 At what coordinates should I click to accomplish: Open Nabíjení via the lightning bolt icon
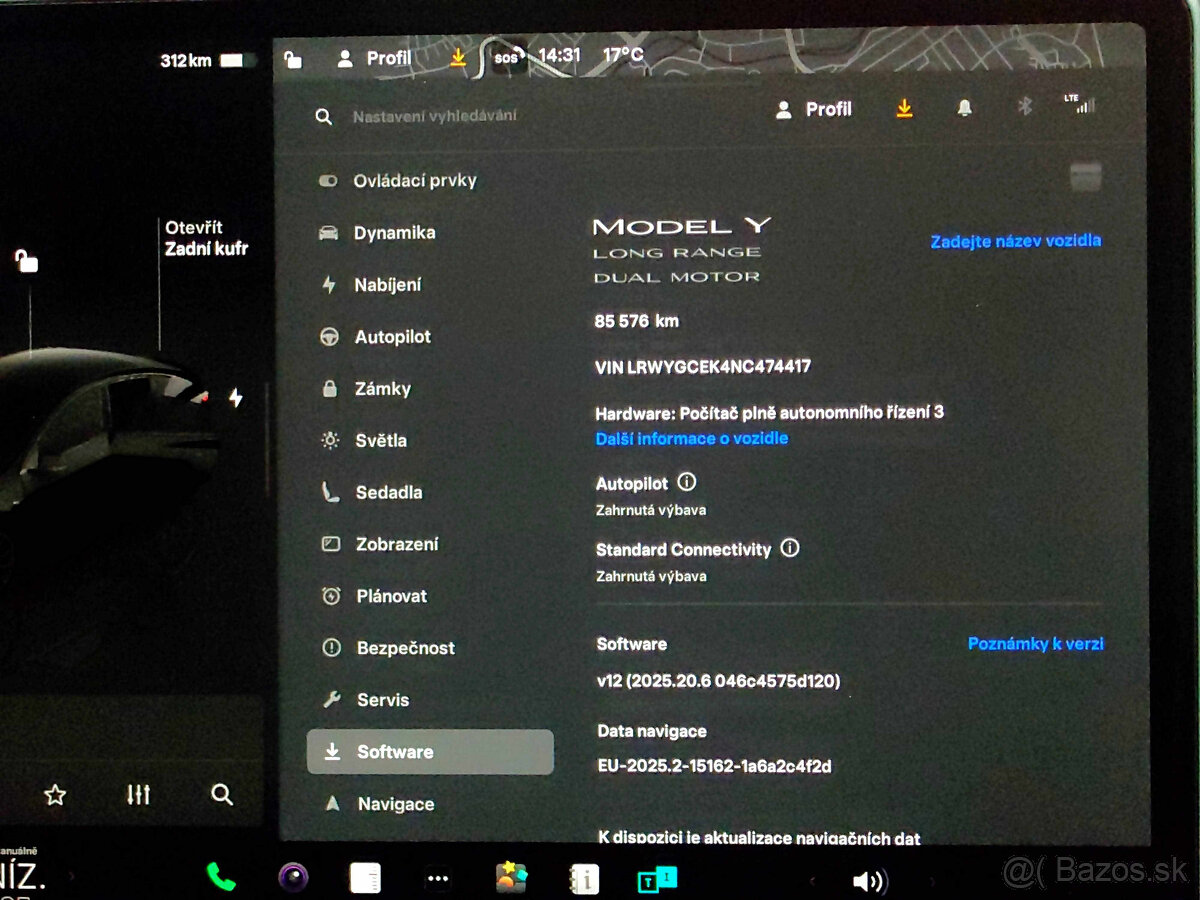[331, 285]
